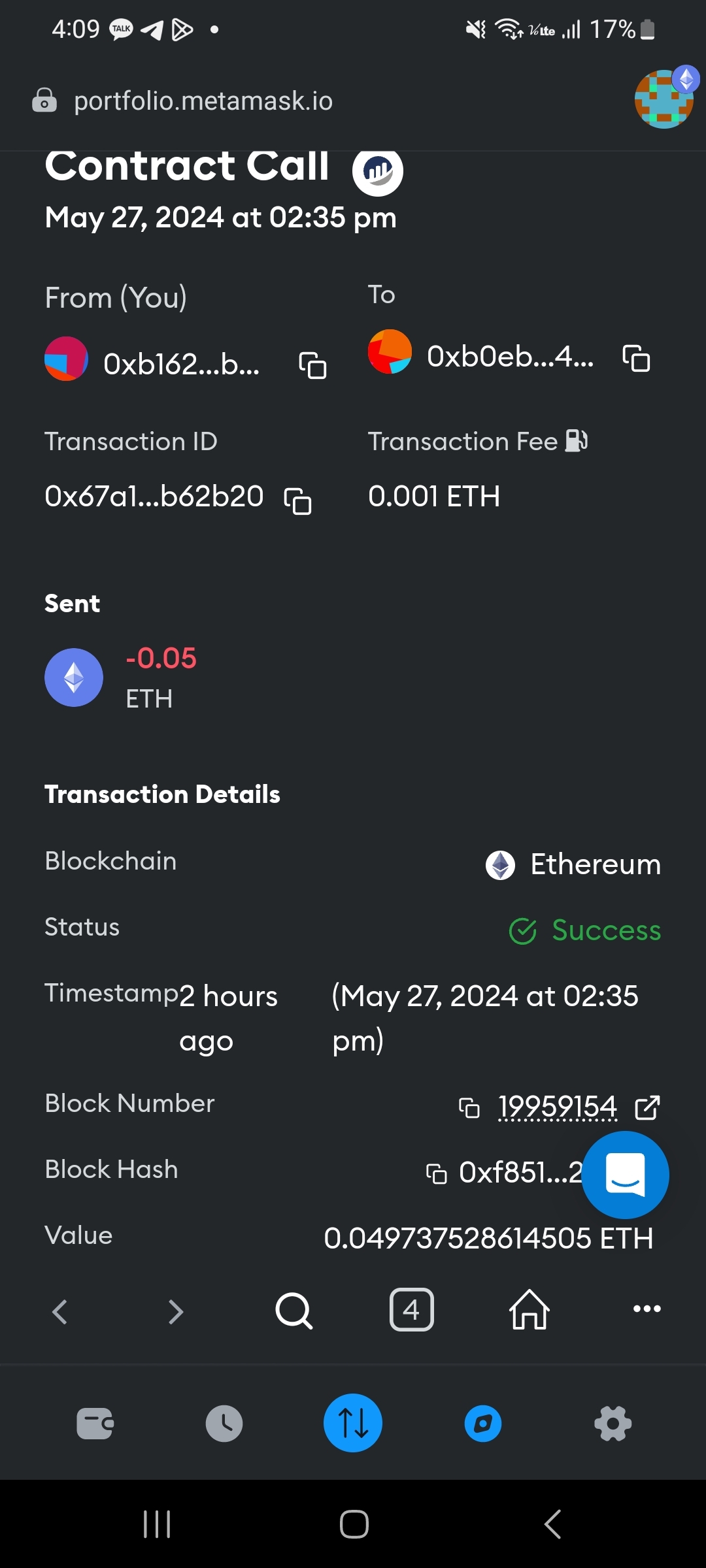Copy the block number 19959154
This screenshot has height=1568, width=706.
(x=469, y=1108)
